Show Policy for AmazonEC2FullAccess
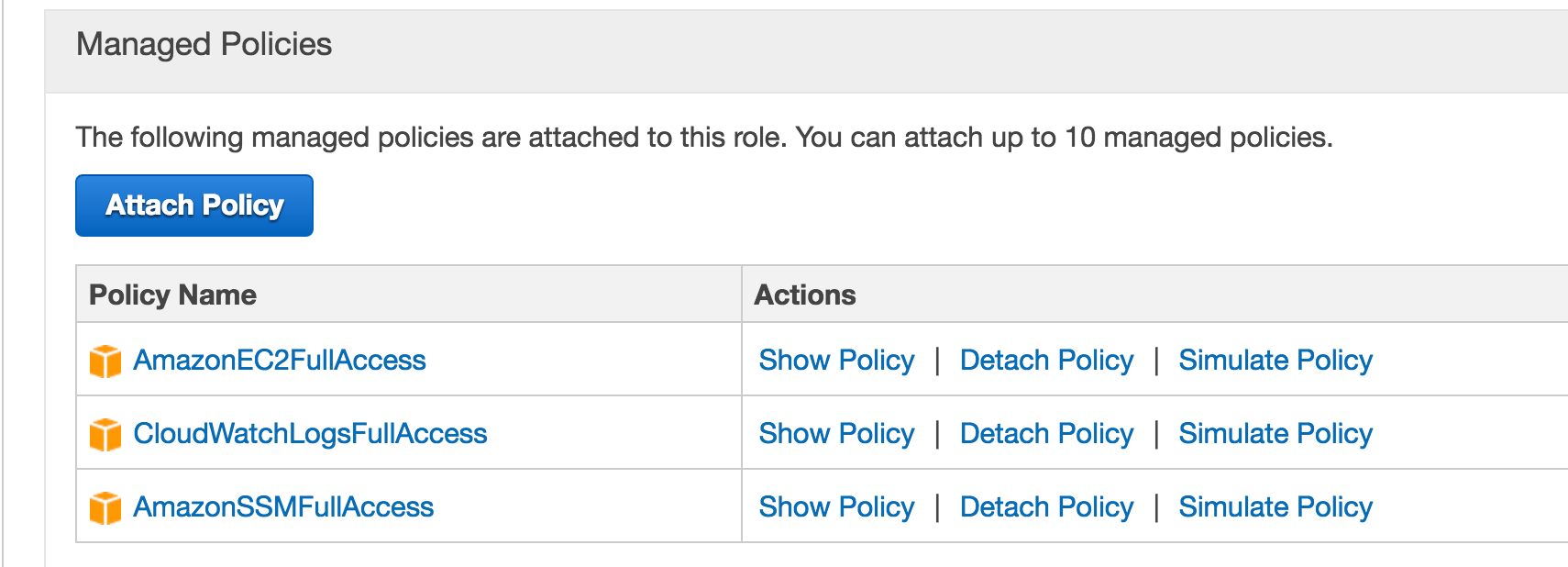The image size is (1568, 567). (836, 361)
